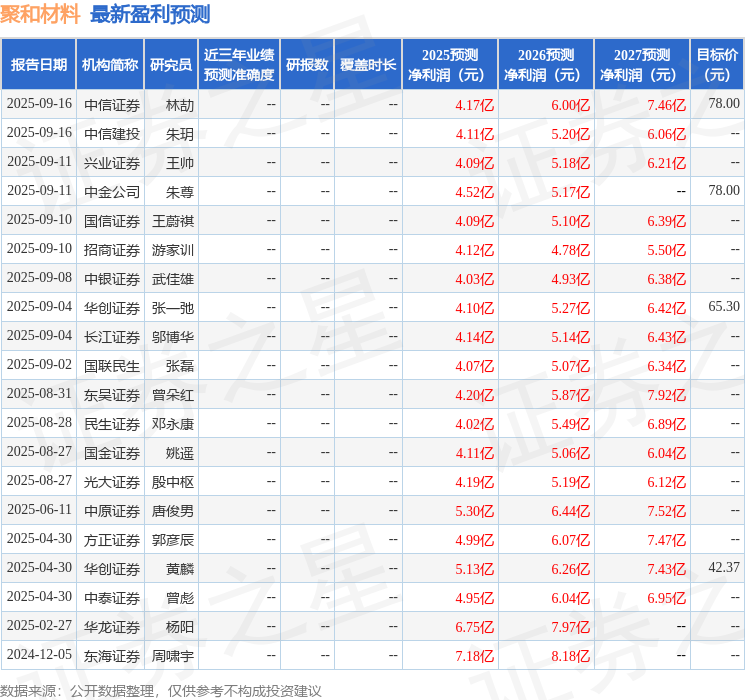Click 2025 forecast value 4.17亿
Screen dimensions: 745x700
tap(475, 105)
